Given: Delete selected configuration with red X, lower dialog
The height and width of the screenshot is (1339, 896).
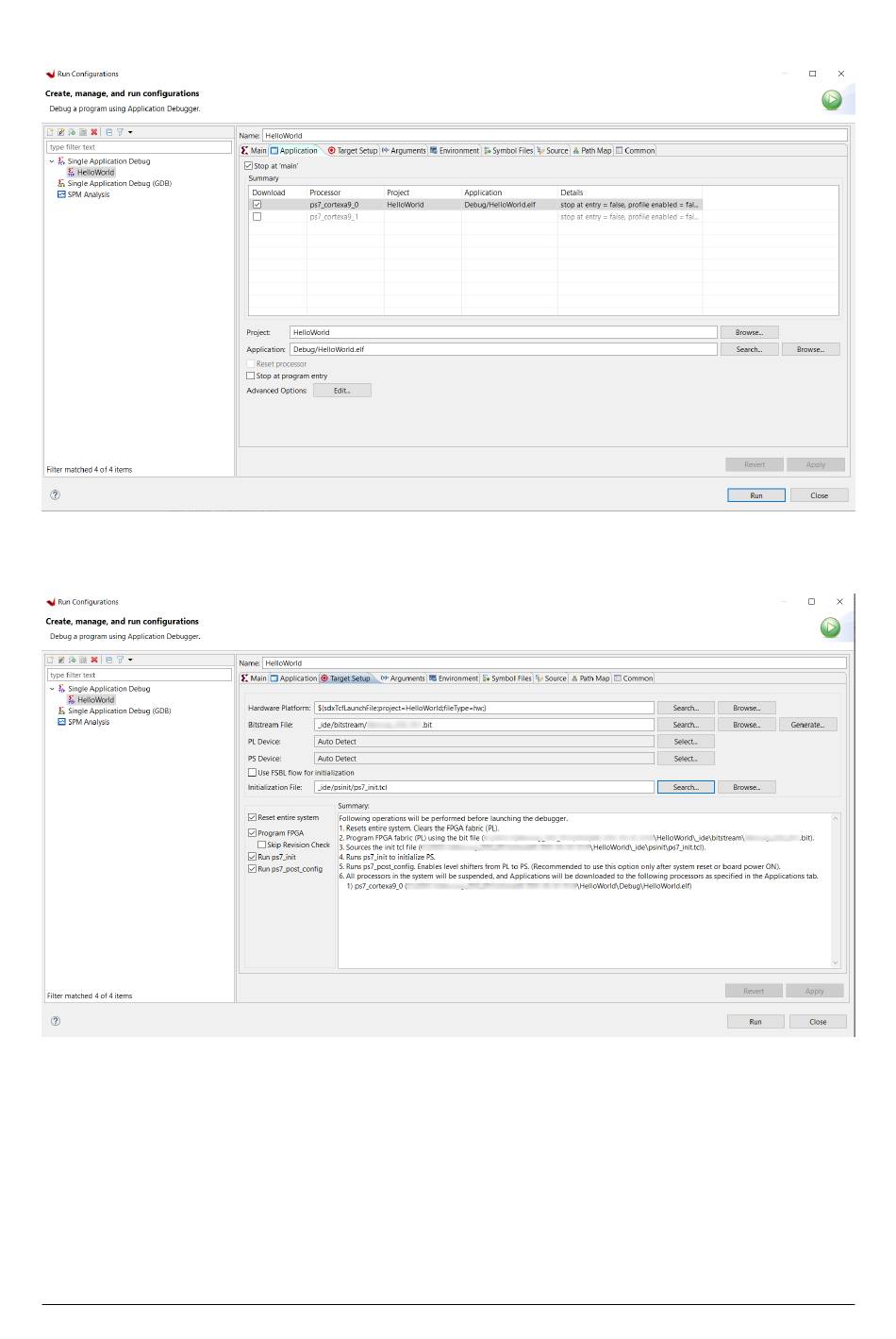Looking at the screenshot, I should click(94, 660).
